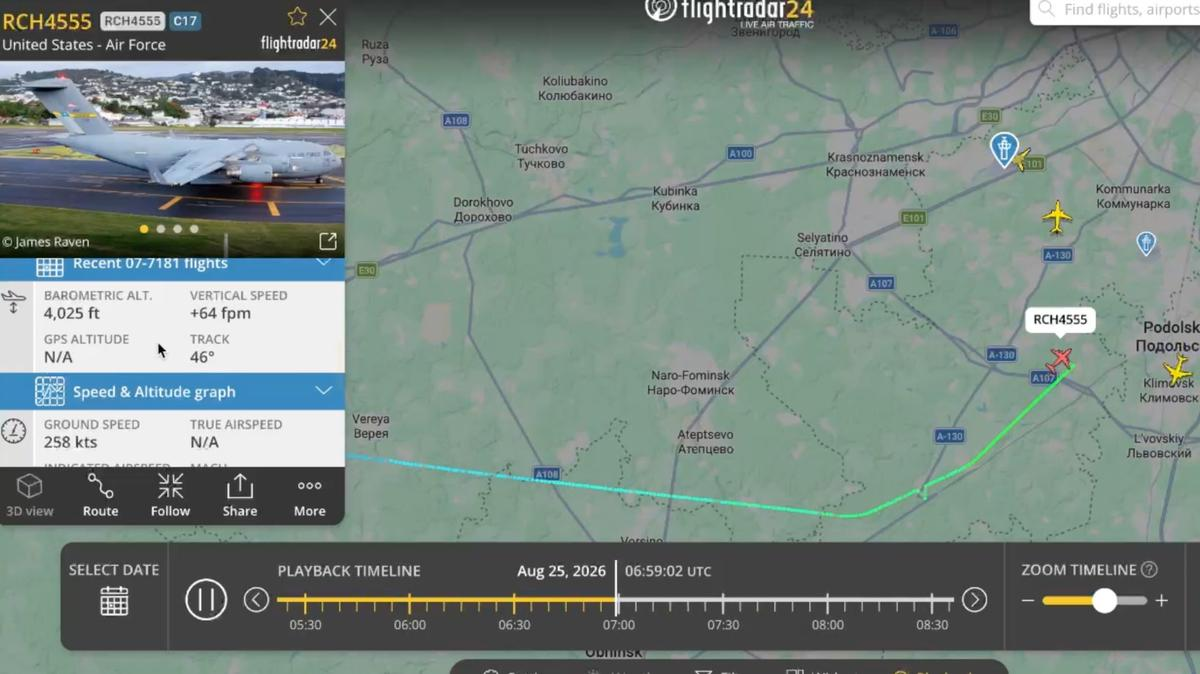Viewport: 1200px width, 674px height.
Task: Decrease timeline zoom with minus
Action: (1028, 601)
